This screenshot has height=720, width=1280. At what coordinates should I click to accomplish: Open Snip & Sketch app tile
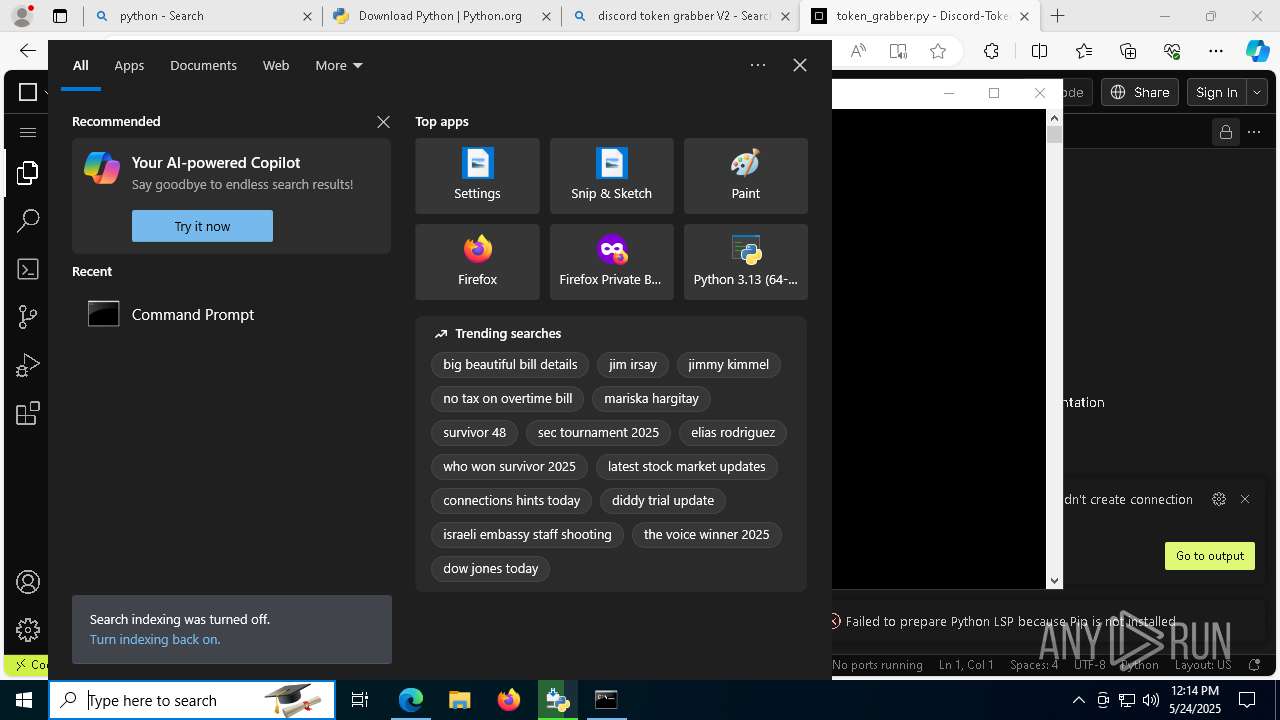click(611, 176)
